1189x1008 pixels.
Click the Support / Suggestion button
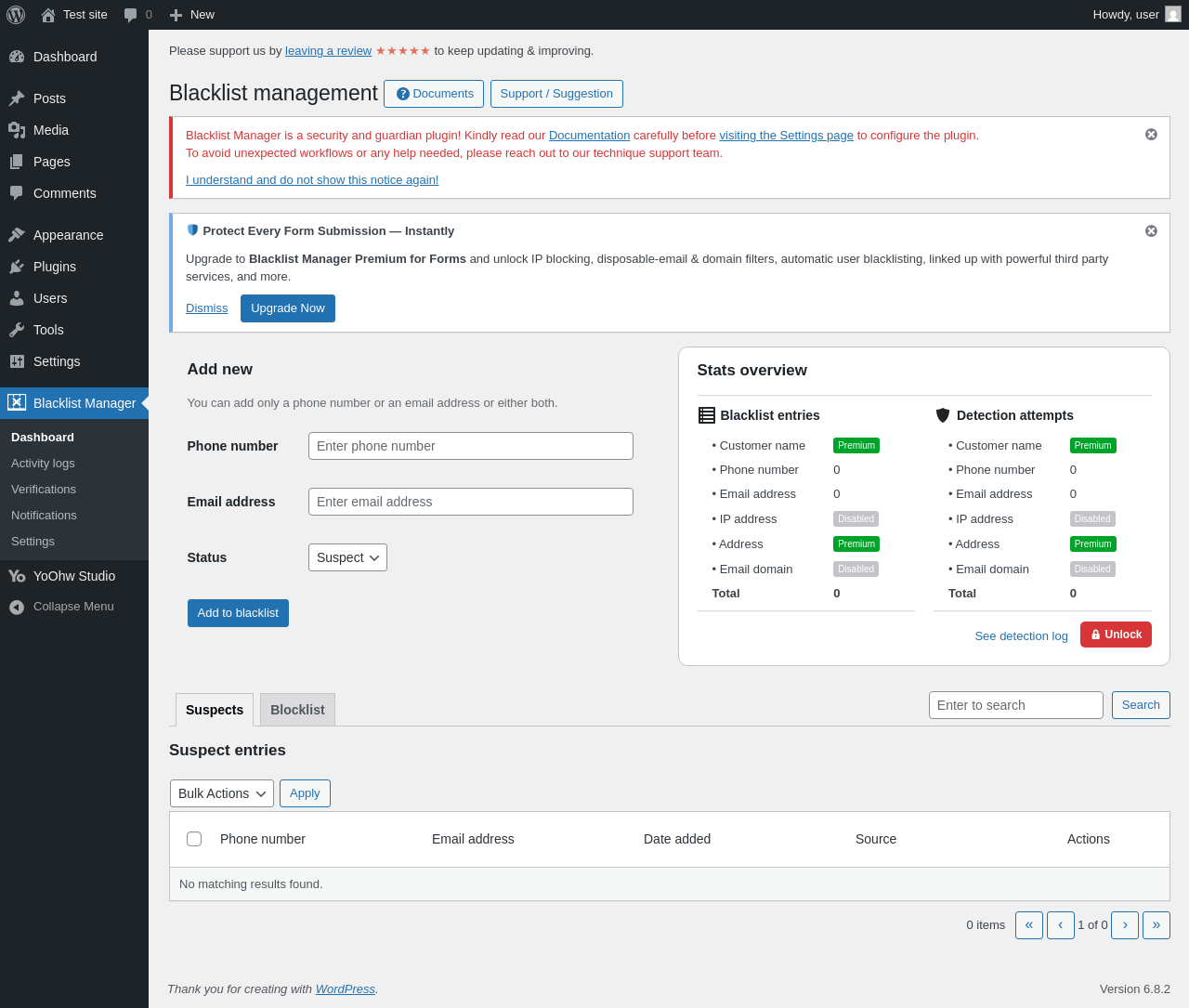[x=556, y=94]
